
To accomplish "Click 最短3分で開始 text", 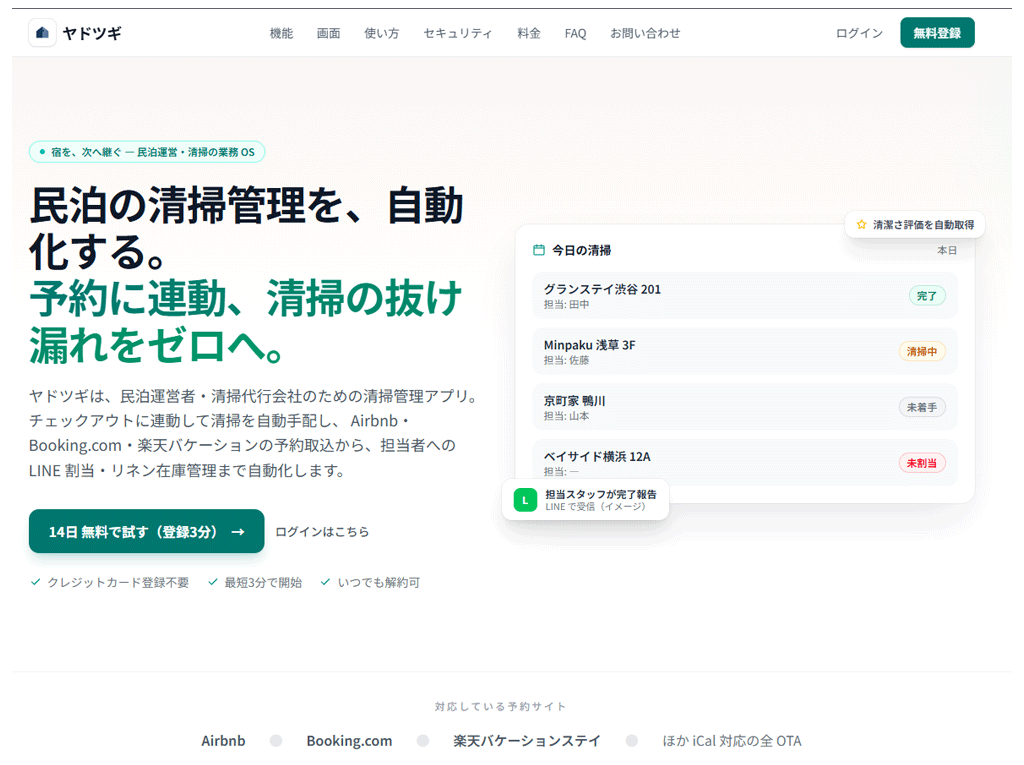I will click(263, 582).
